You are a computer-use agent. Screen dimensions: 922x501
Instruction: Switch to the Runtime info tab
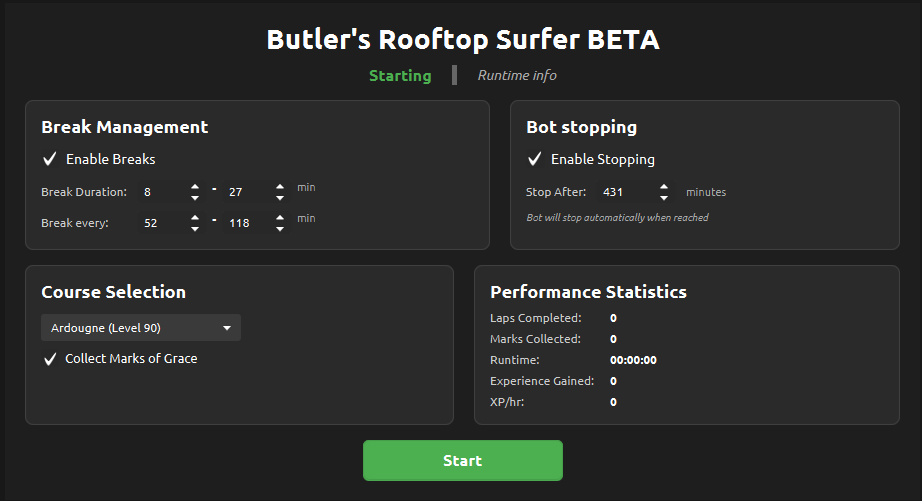[517, 75]
